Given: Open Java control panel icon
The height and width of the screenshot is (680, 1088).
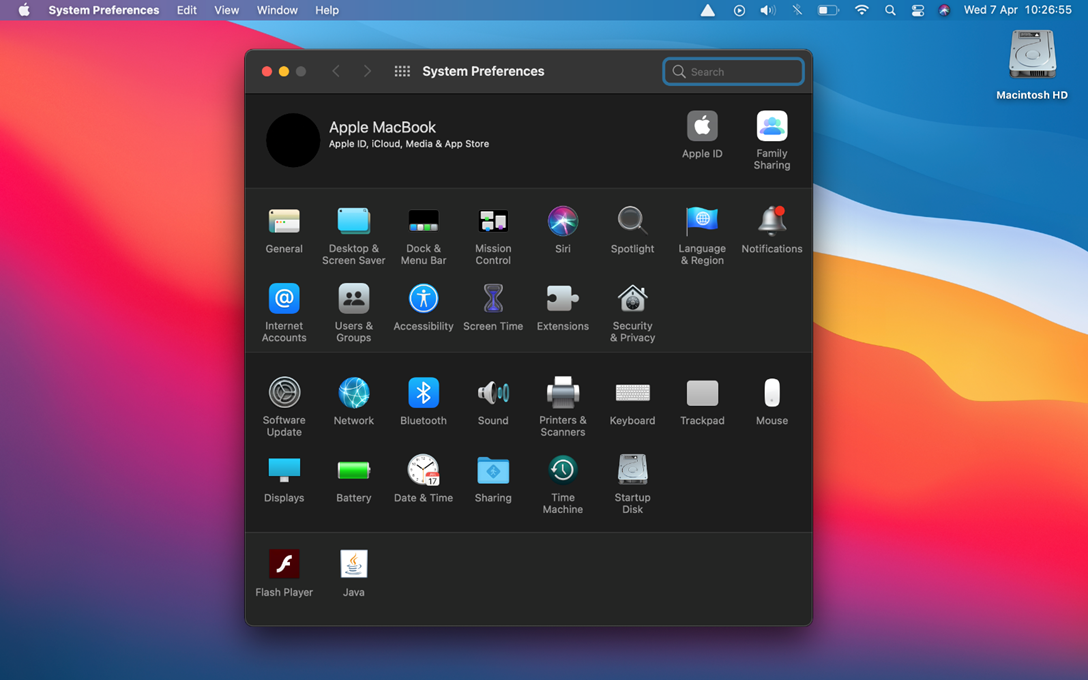Looking at the screenshot, I should 353,565.
